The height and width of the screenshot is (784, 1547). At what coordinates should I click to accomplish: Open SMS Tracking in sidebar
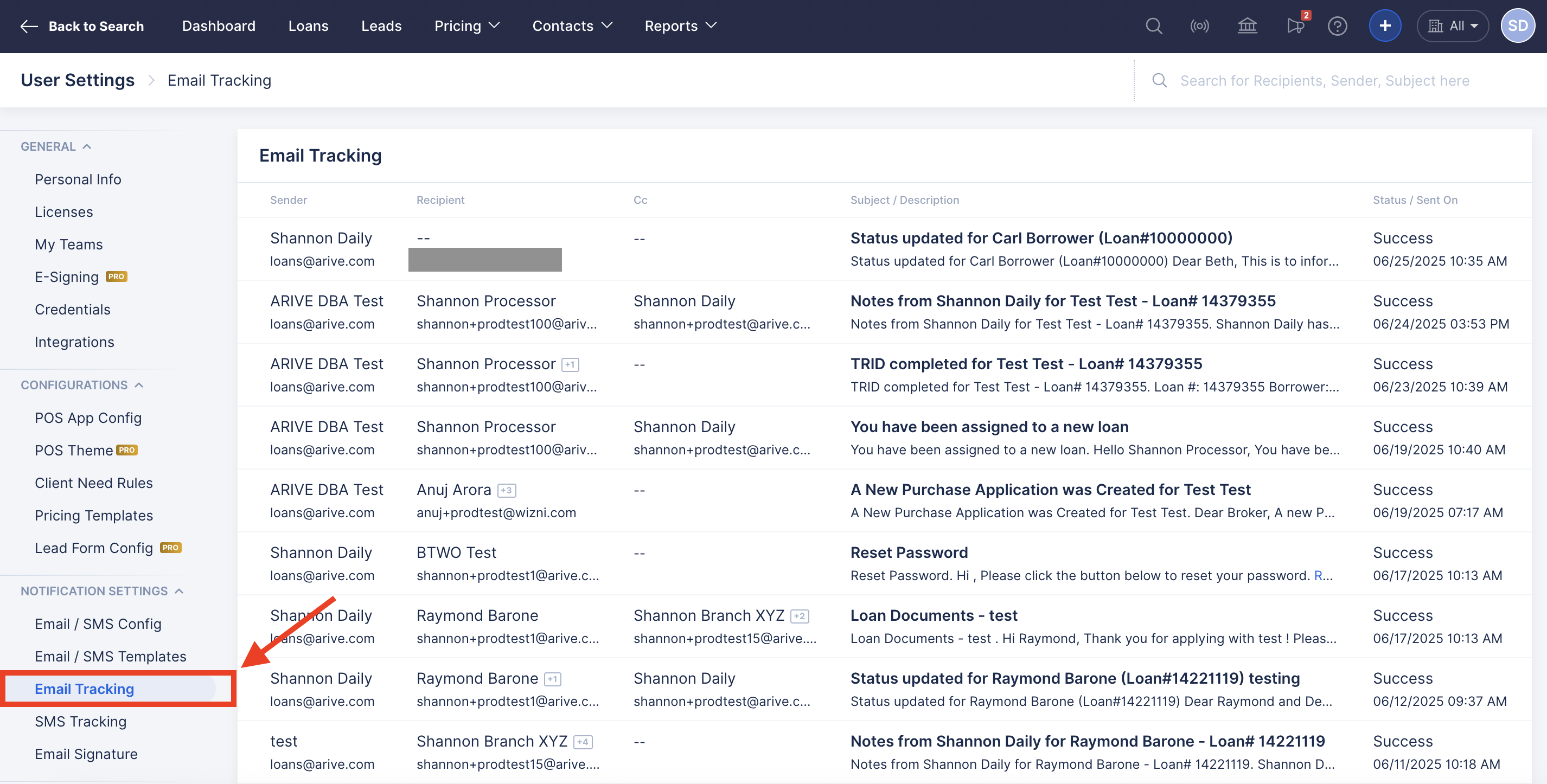point(80,721)
